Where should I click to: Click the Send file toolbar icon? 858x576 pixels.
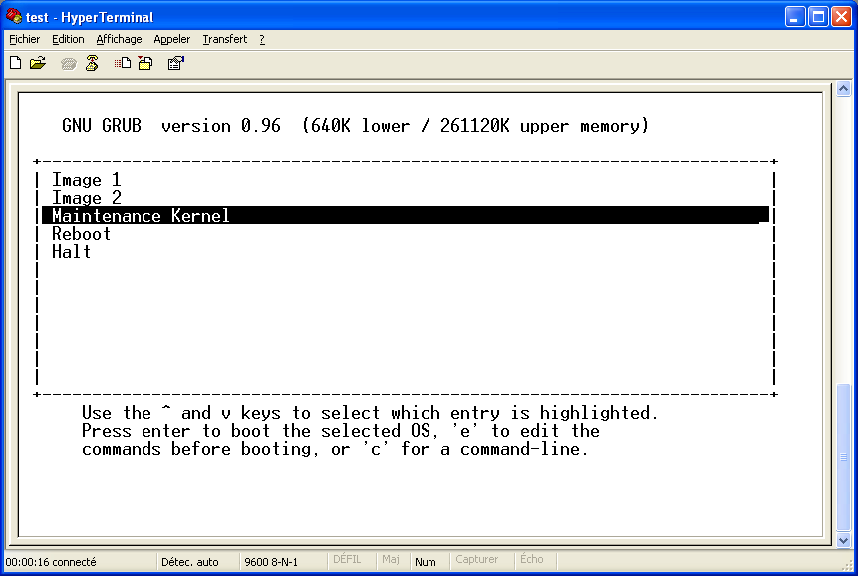(123, 63)
